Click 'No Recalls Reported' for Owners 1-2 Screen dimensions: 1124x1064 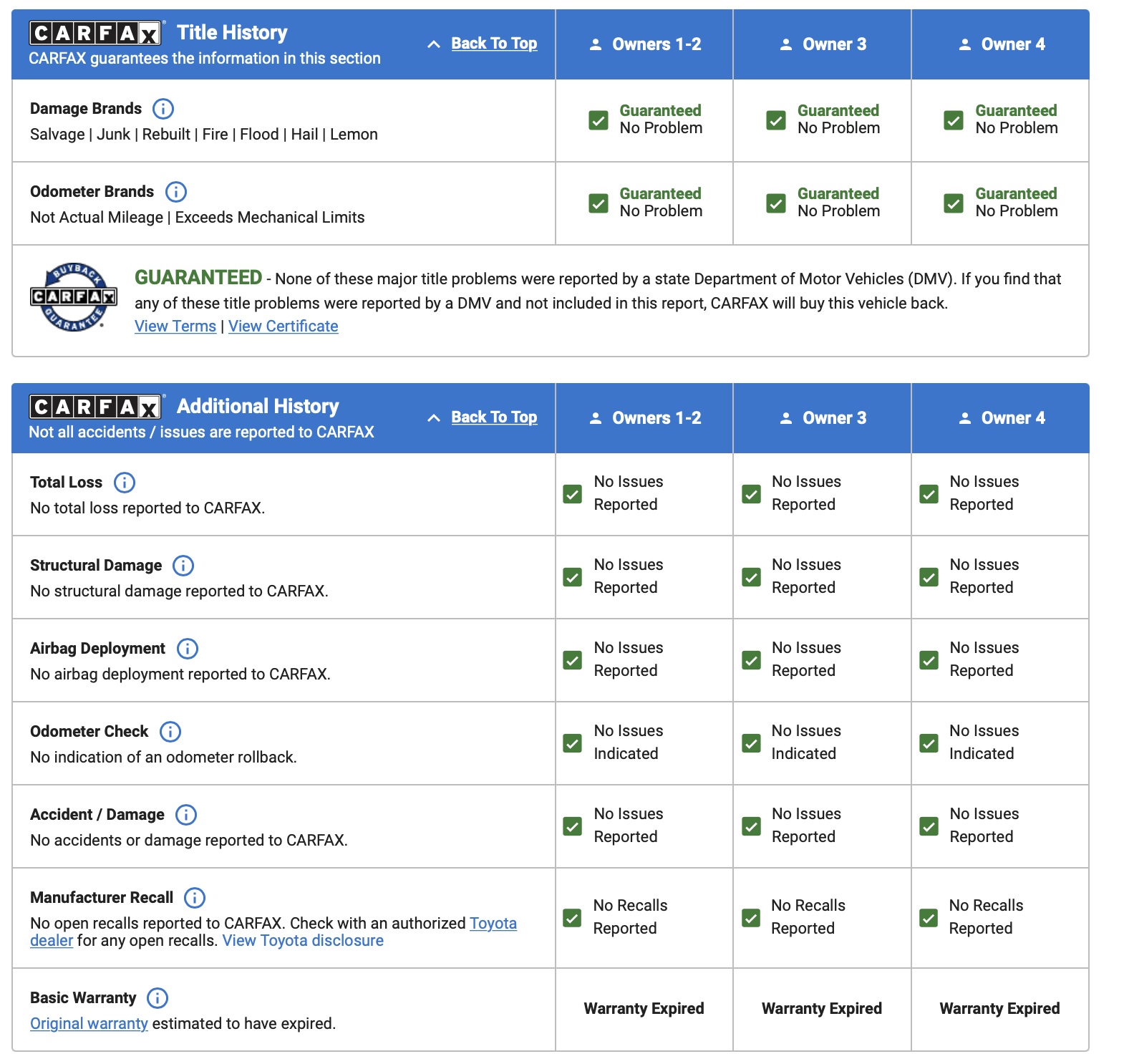630,917
